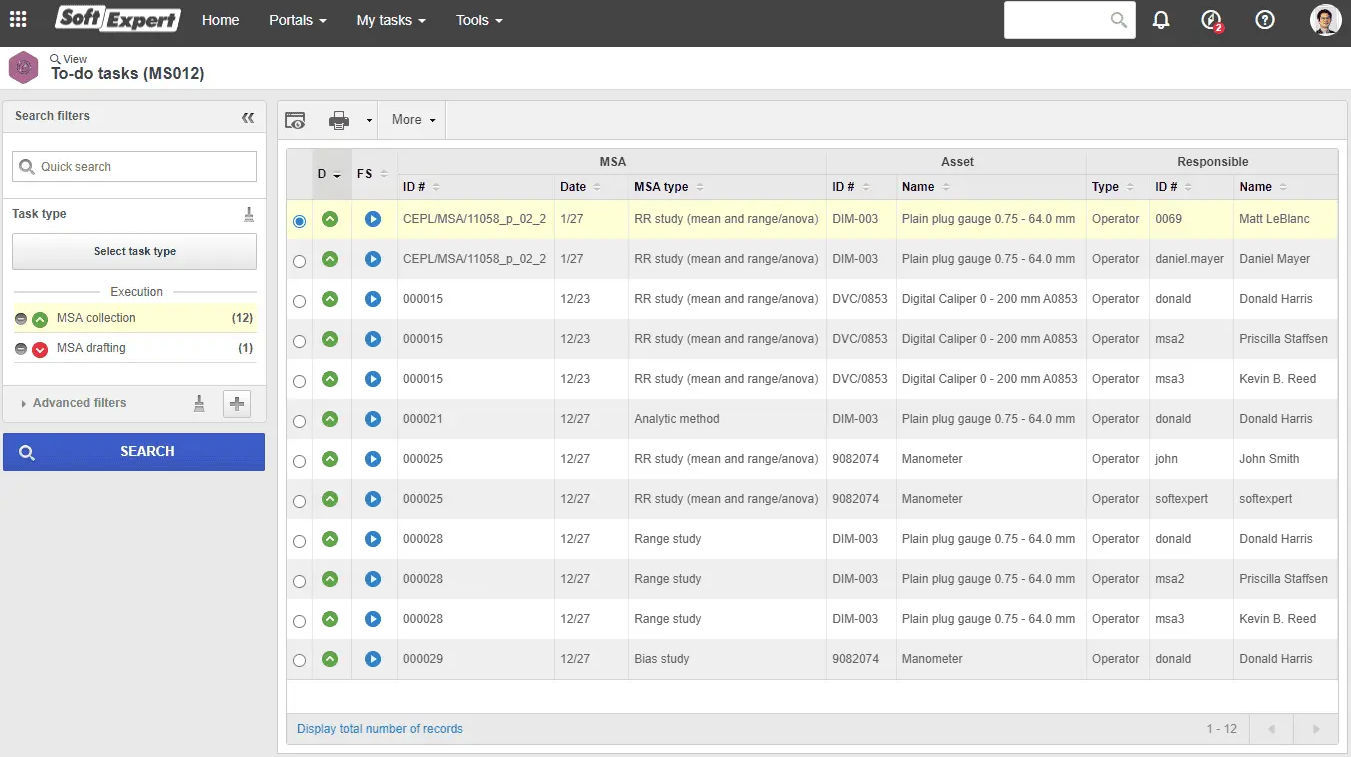The height and width of the screenshot is (757, 1351).
Task: Open the Tools menu
Action: pyautogui.click(x=478, y=19)
